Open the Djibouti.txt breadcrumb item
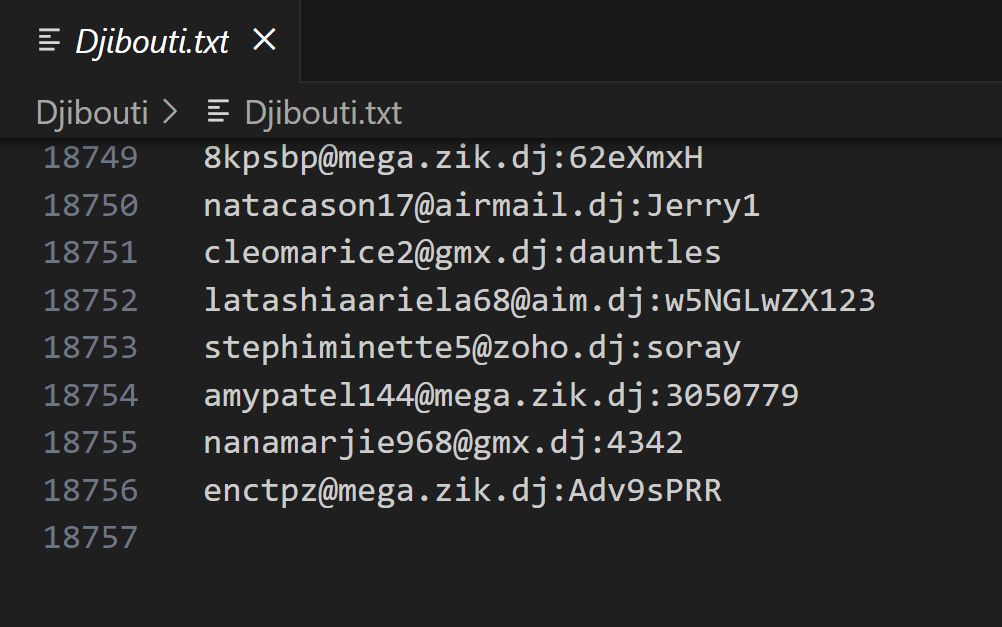The image size is (1002, 627). [323, 112]
